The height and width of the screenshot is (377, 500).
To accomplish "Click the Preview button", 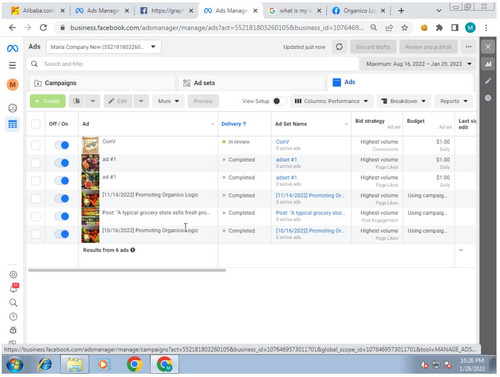I will click(203, 101).
